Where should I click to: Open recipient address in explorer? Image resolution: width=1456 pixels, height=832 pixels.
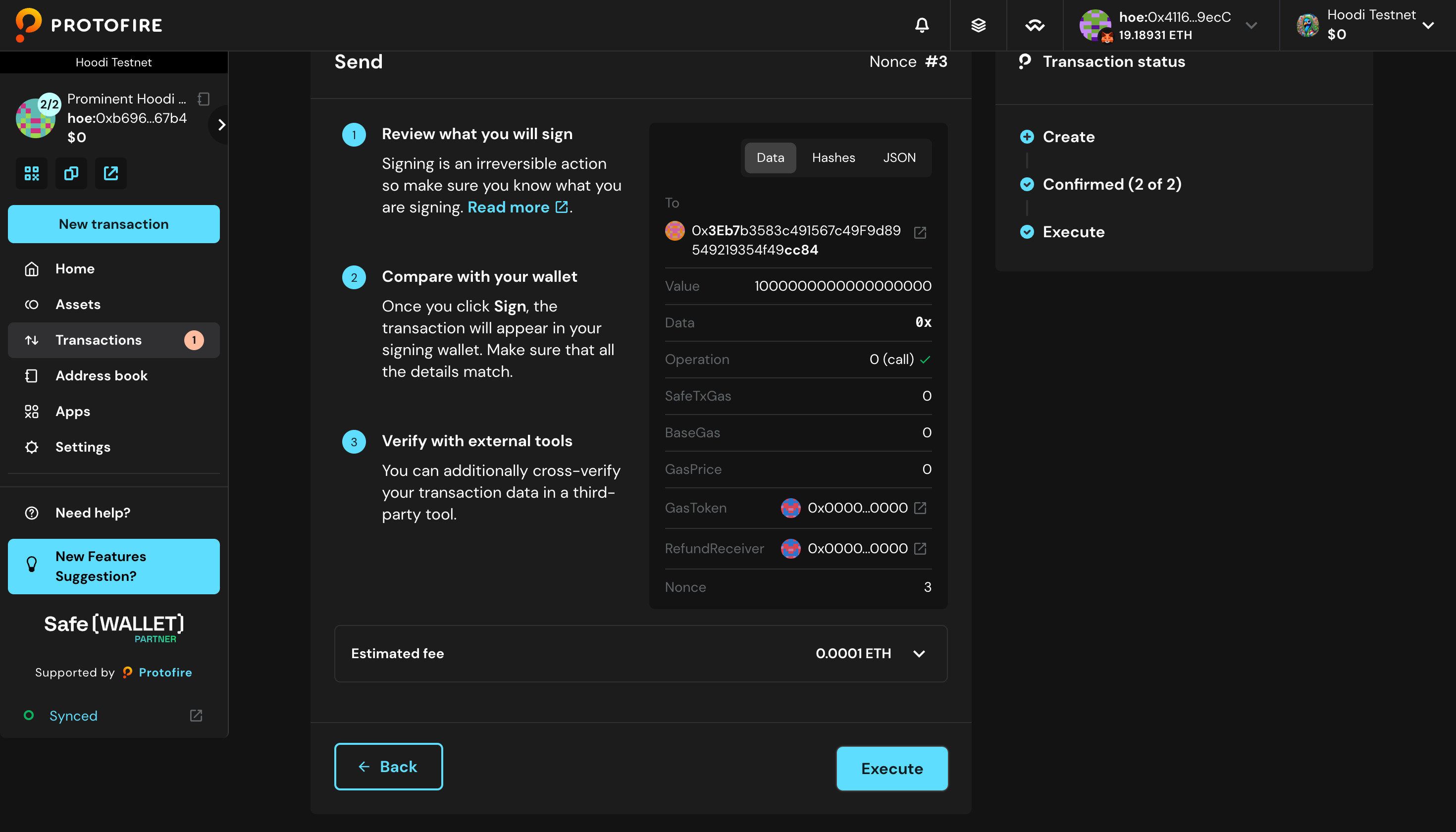tap(920, 233)
